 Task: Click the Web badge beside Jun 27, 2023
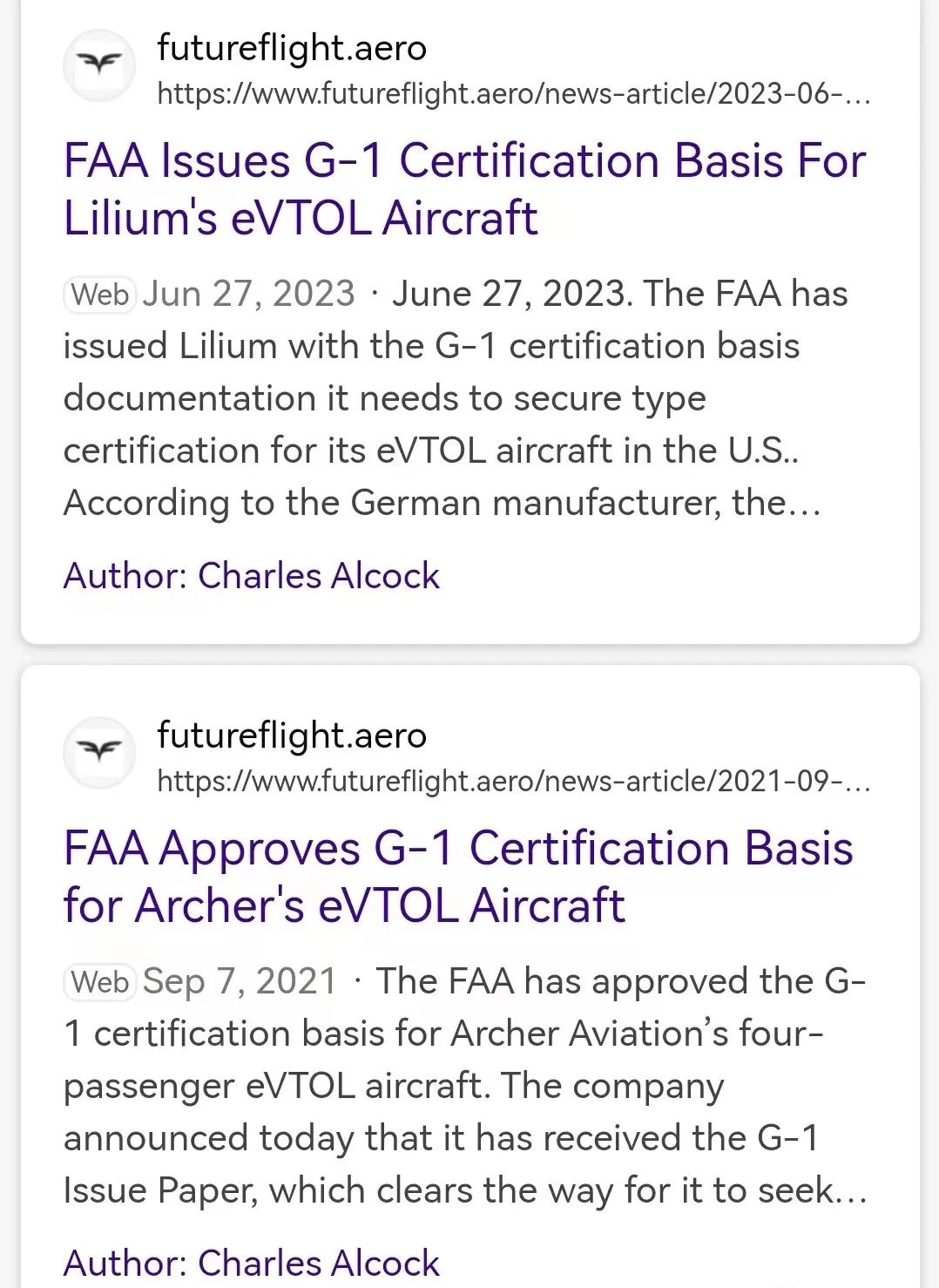coord(100,295)
